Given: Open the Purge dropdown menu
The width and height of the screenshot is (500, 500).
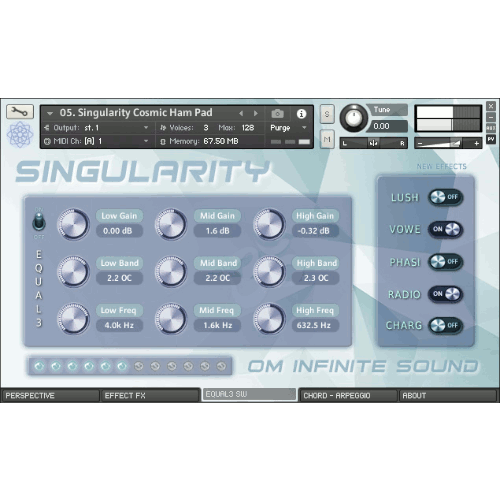Looking at the screenshot, I should pyautogui.click(x=304, y=128).
